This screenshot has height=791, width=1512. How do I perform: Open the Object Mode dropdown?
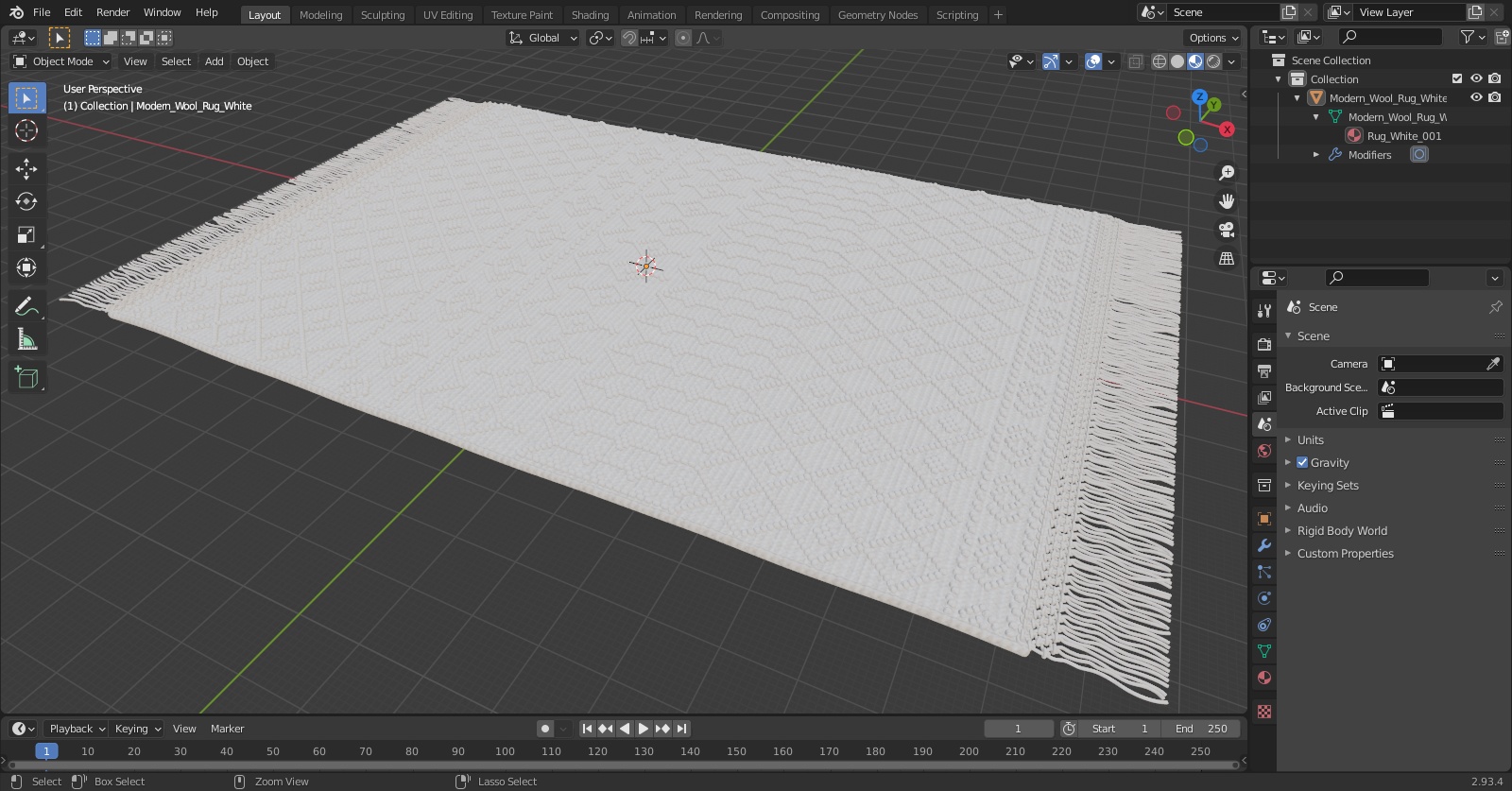(x=61, y=61)
